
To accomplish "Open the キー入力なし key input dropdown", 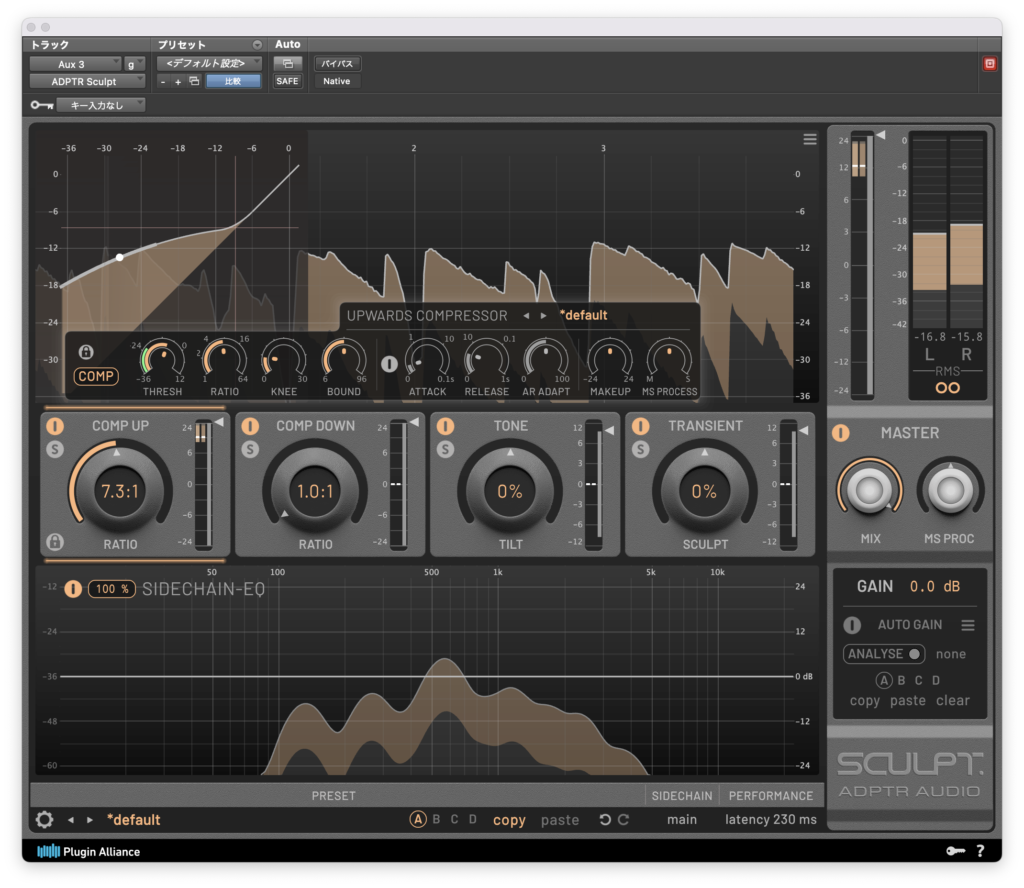I will pos(101,104).
